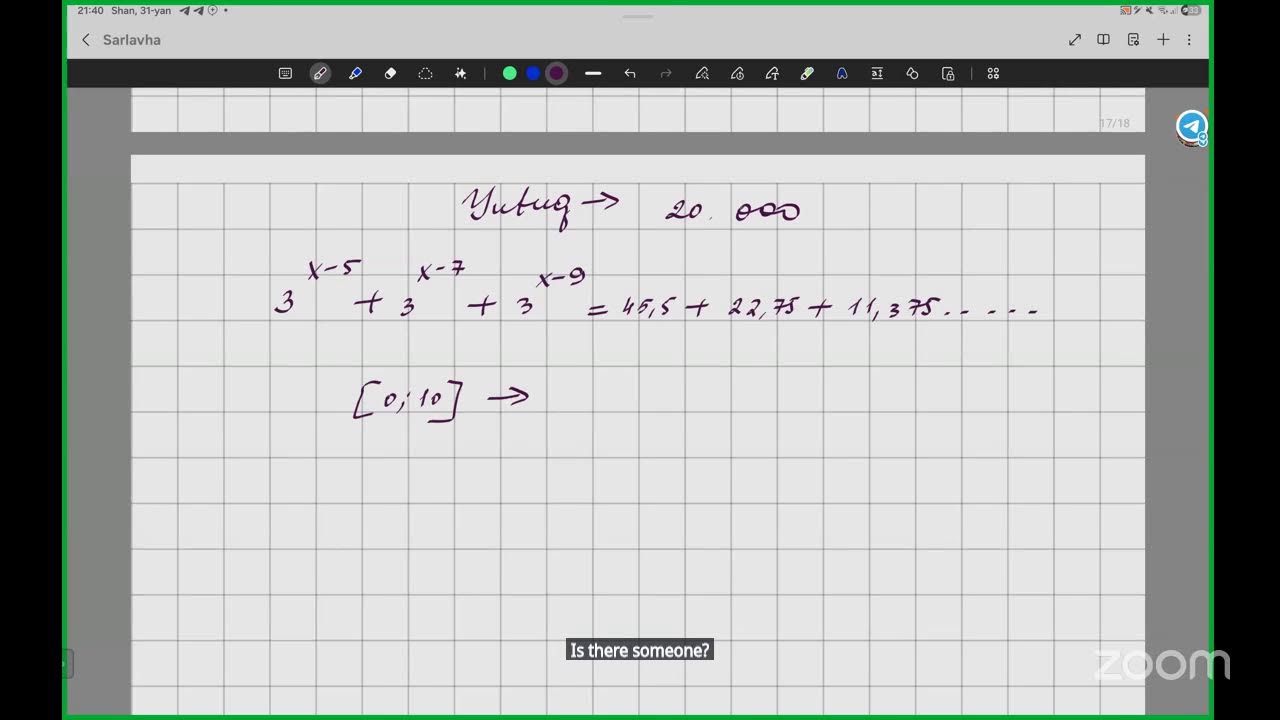Open the reading mode book icon

[x=1104, y=40]
